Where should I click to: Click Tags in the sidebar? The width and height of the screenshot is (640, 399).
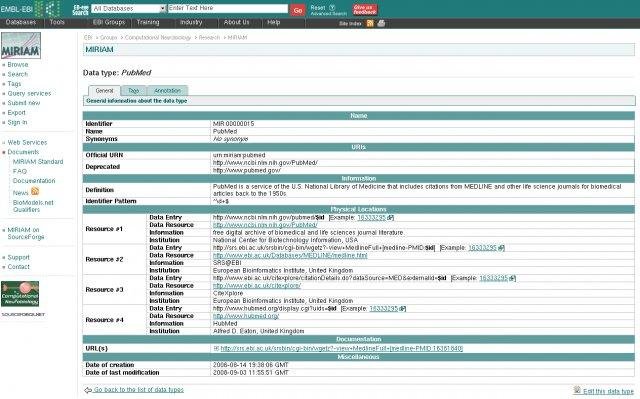14,84
